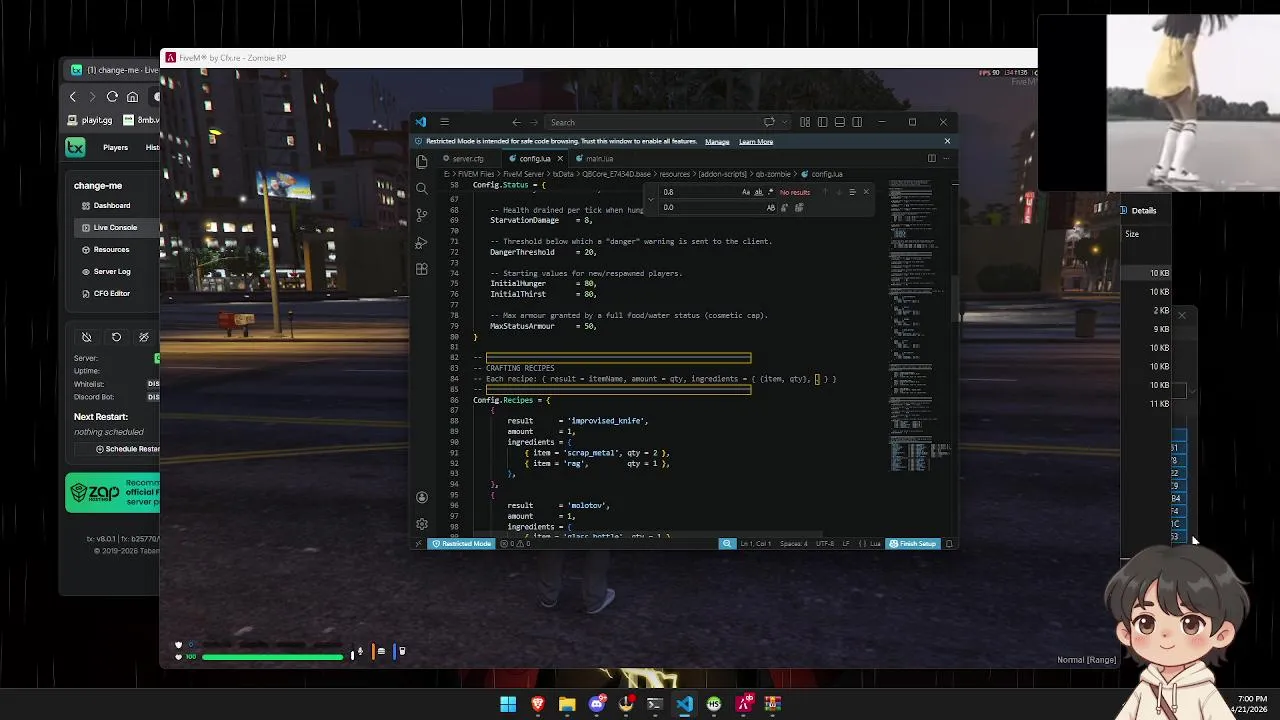The width and height of the screenshot is (1280, 720).
Task: Toggle Use Regular Expression in find widget
Action: pyautogui.click(x=770, y=192)
